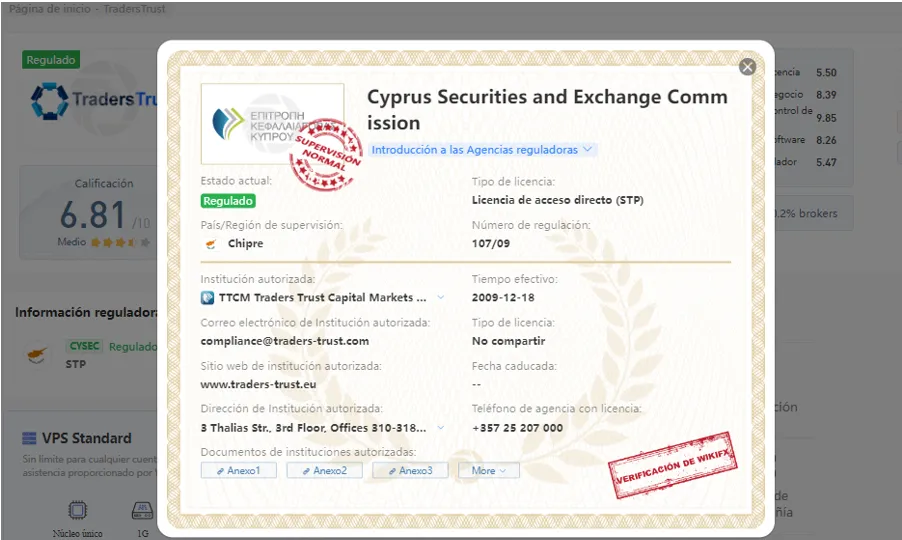Click the star rating under Calificación
This screenshot has width=902, height=540.
click(121, 242)
